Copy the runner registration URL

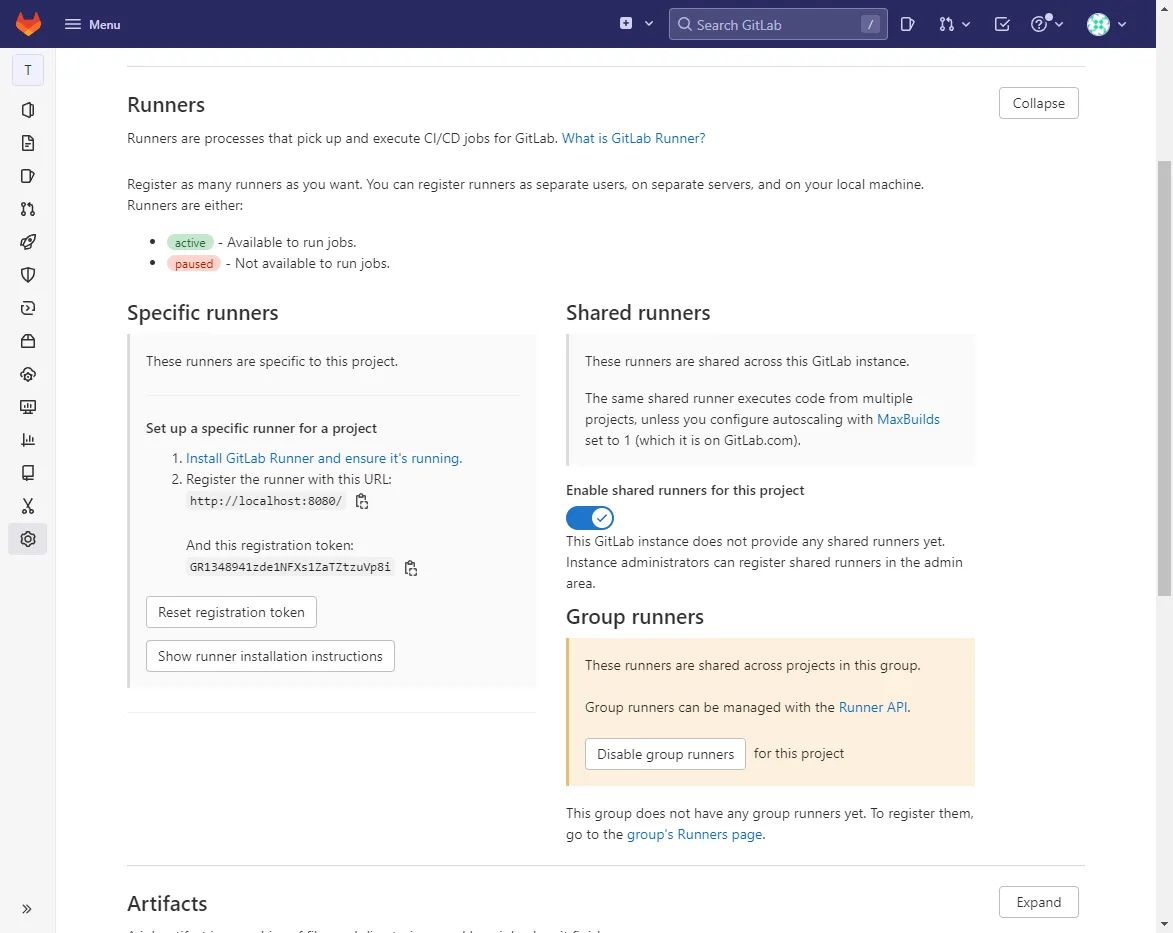(x=362, y=502)
